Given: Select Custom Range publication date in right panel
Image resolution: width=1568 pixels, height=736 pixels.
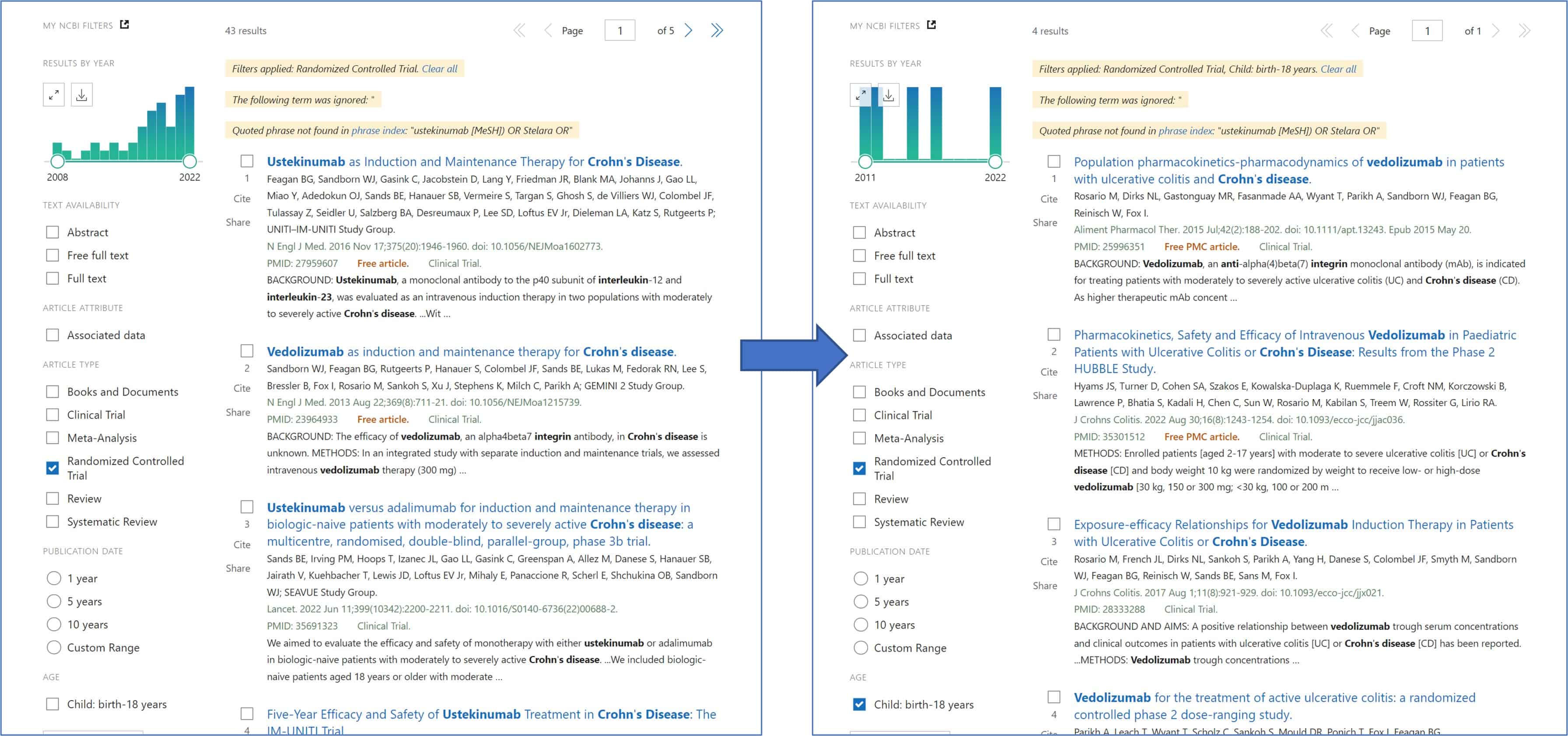Looking at the screenshot, I should tap(860, 648).
